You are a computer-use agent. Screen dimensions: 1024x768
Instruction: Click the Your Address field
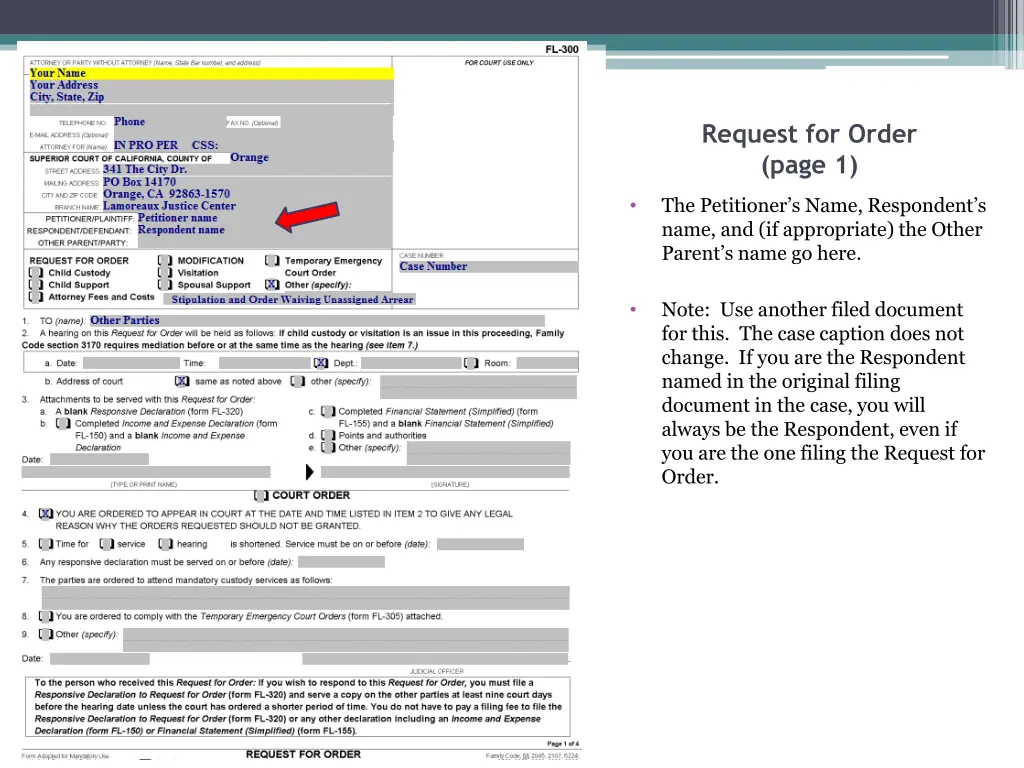point(211,86)
